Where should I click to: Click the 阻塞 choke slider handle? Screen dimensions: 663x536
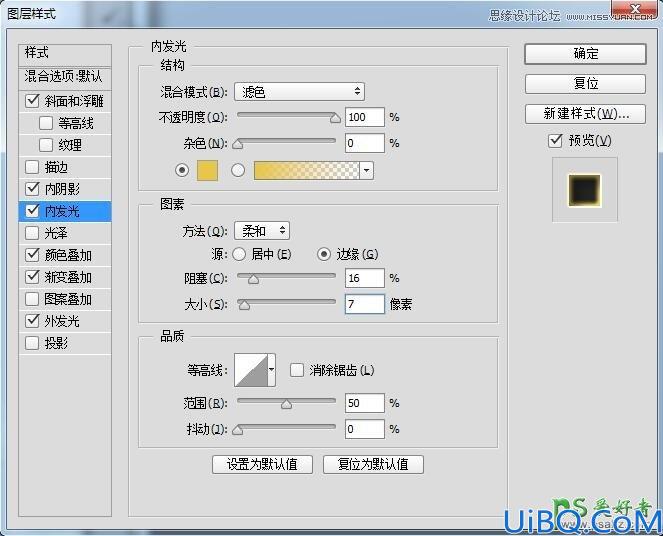point(253,279)
